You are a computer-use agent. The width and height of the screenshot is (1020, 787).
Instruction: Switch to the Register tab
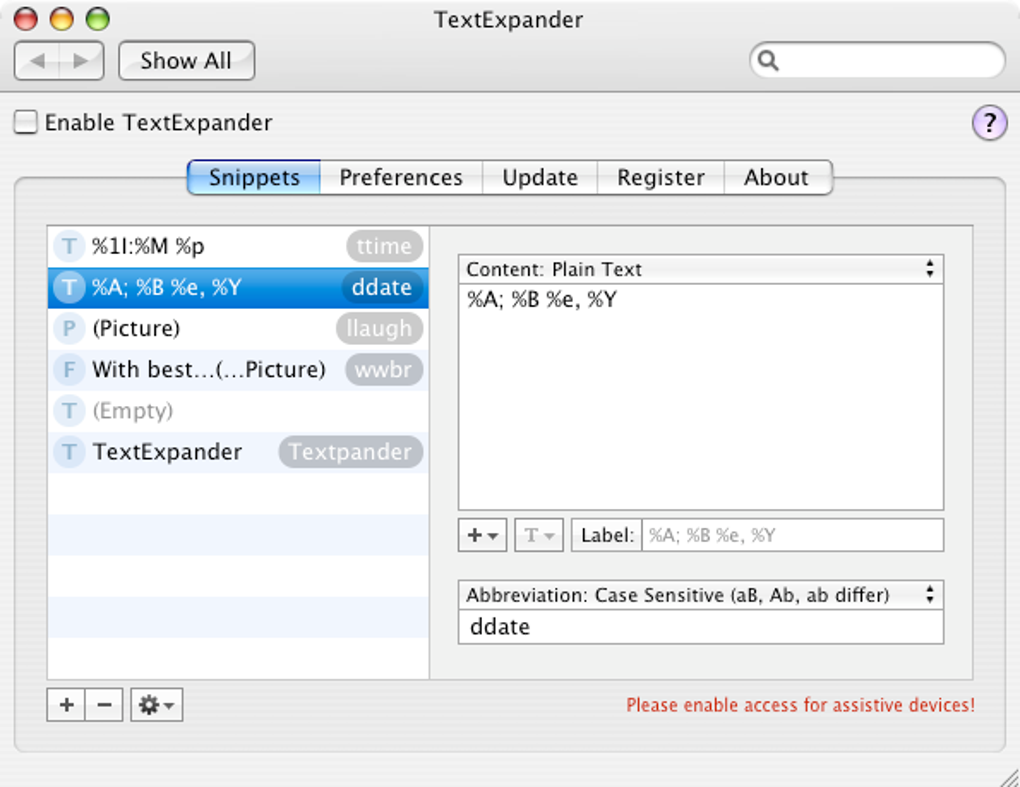click(660, 178)
